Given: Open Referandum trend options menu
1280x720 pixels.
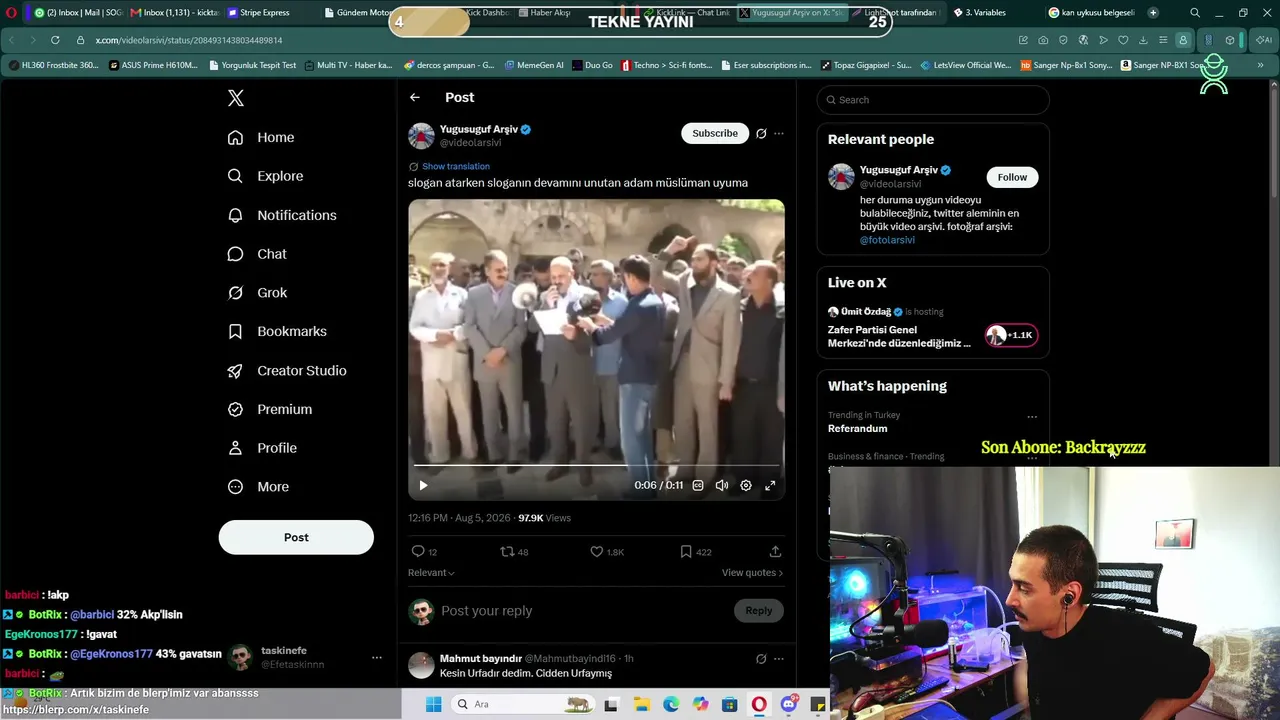Looking at the screenshot, I should click(1032, 417).
